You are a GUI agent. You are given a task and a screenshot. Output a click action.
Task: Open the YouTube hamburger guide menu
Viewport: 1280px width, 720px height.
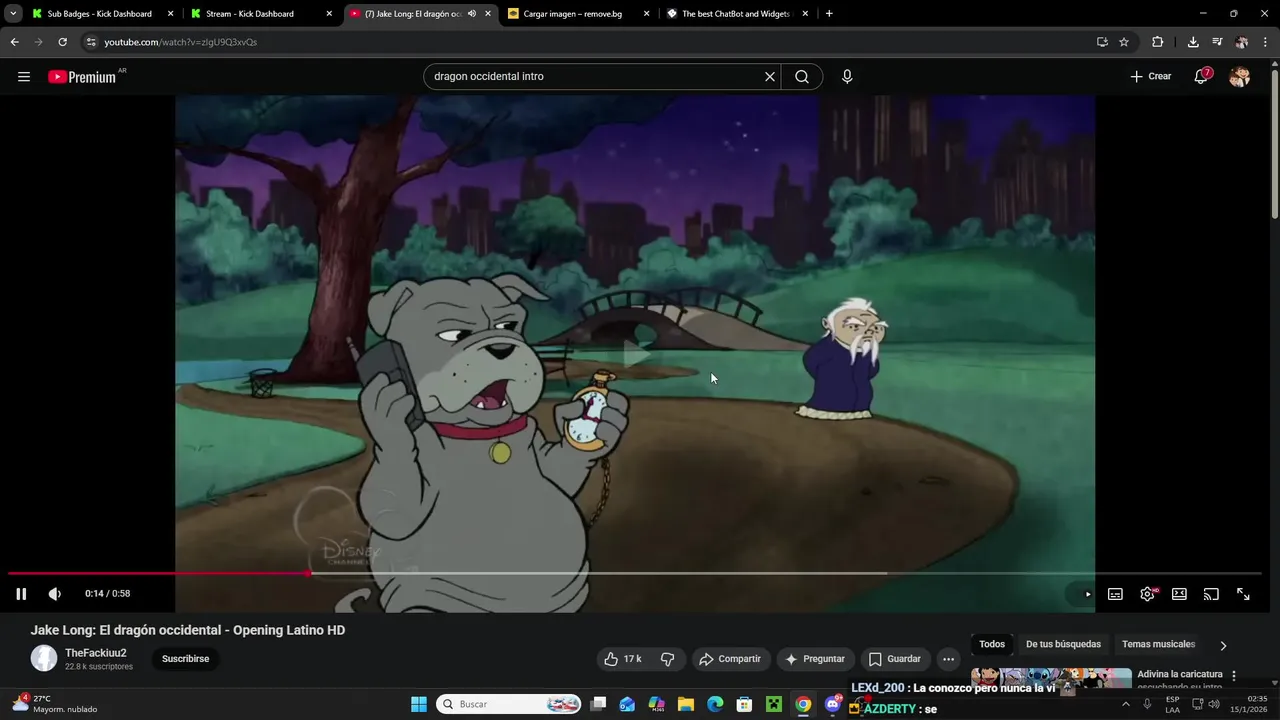pos(24,76)
